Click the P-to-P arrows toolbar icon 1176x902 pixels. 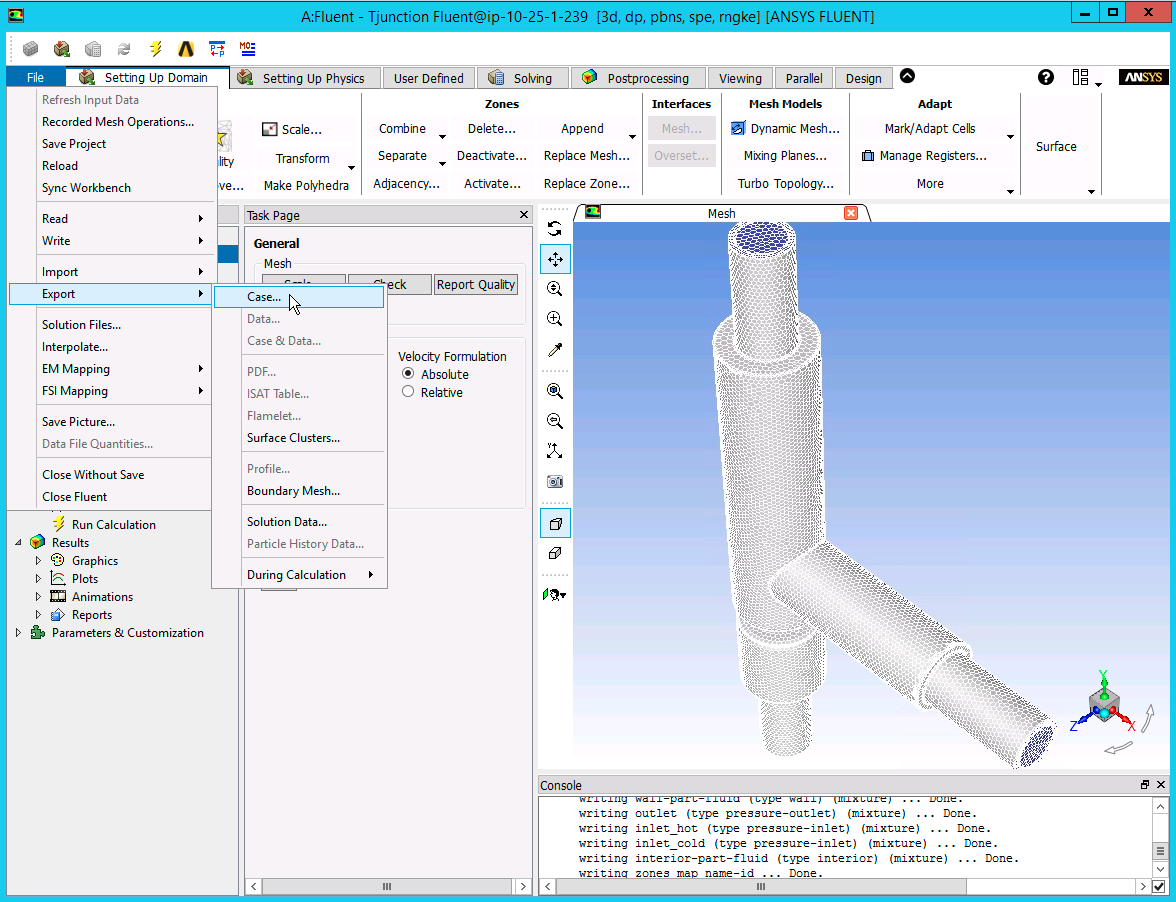[x=217, y=49]
